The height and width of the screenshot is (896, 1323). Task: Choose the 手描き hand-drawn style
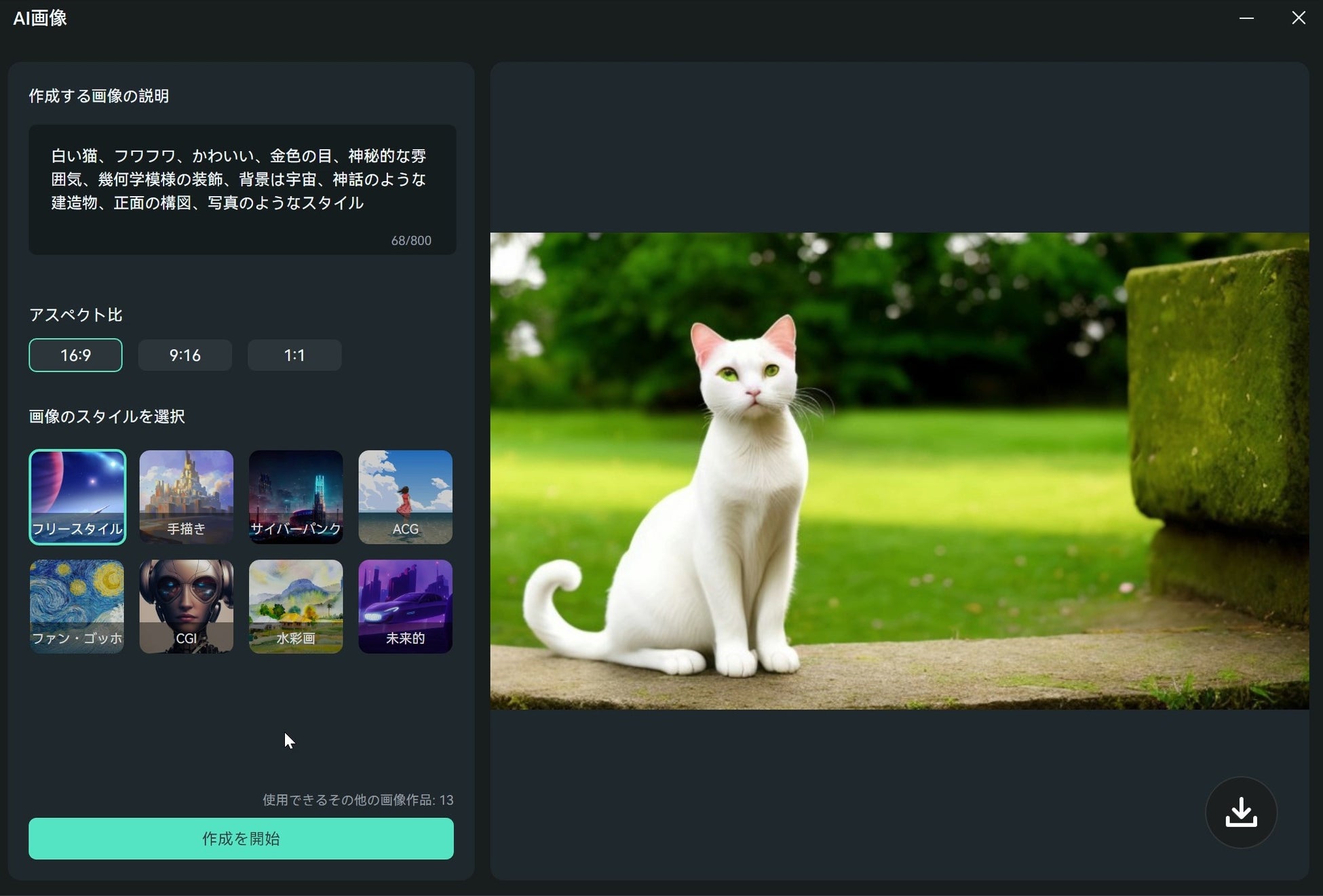click(x=186, y=496)
